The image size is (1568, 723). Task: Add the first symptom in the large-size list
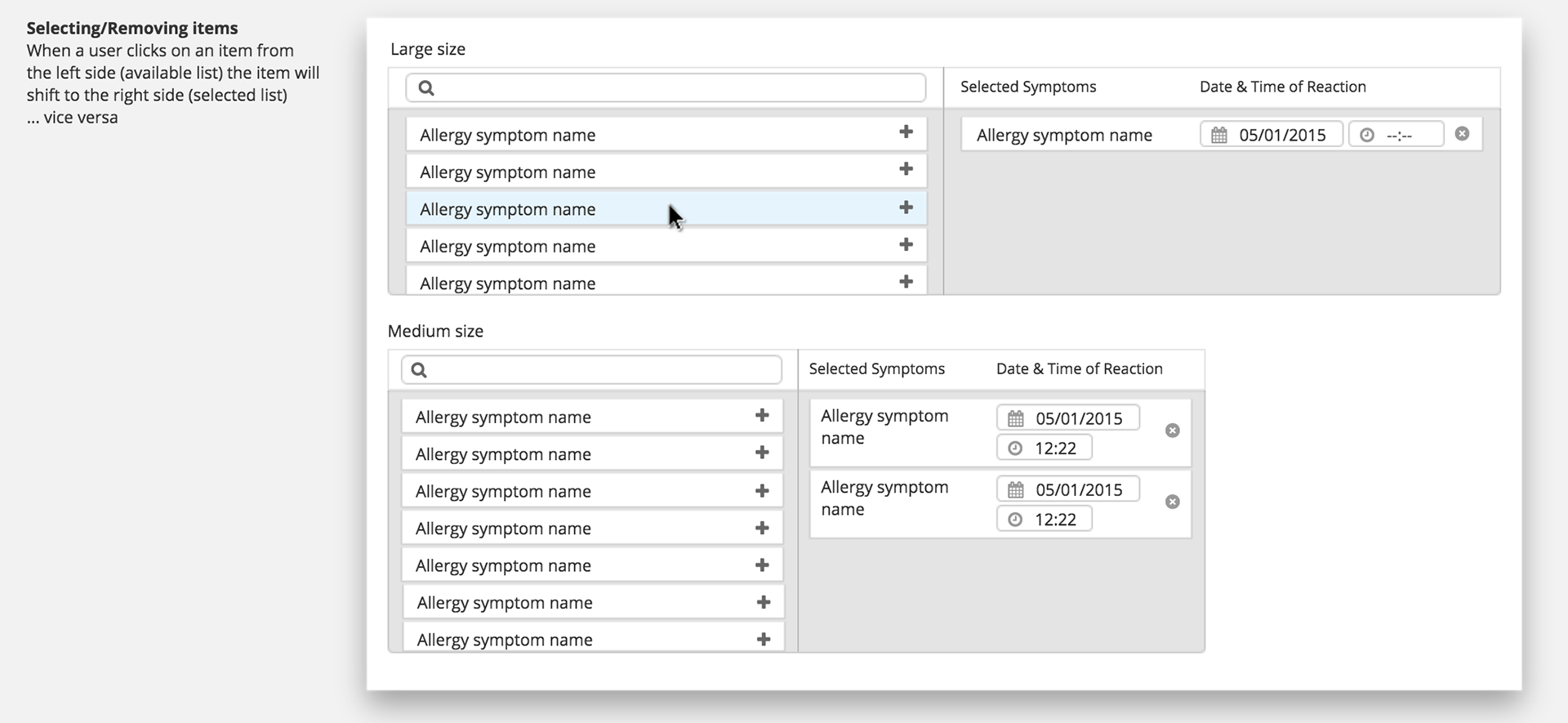click(906, 132)
